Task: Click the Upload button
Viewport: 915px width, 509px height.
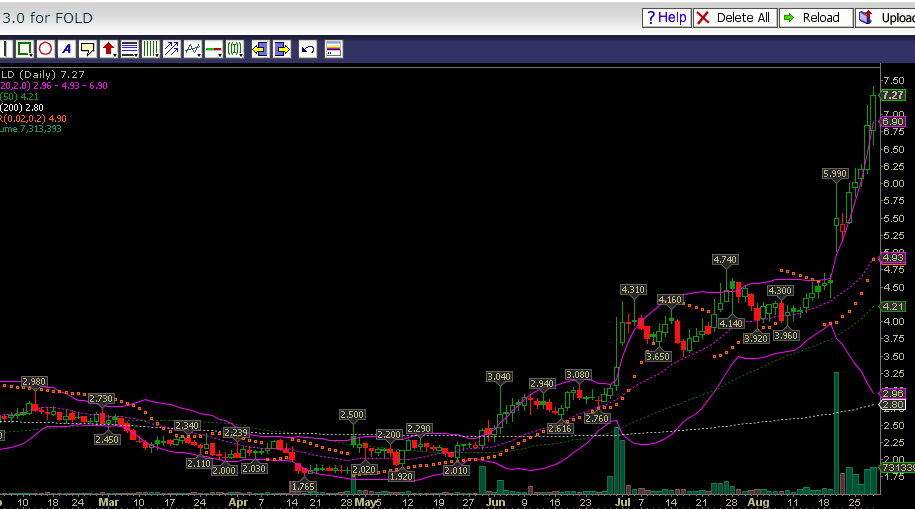Action: [x=886, y=18]
